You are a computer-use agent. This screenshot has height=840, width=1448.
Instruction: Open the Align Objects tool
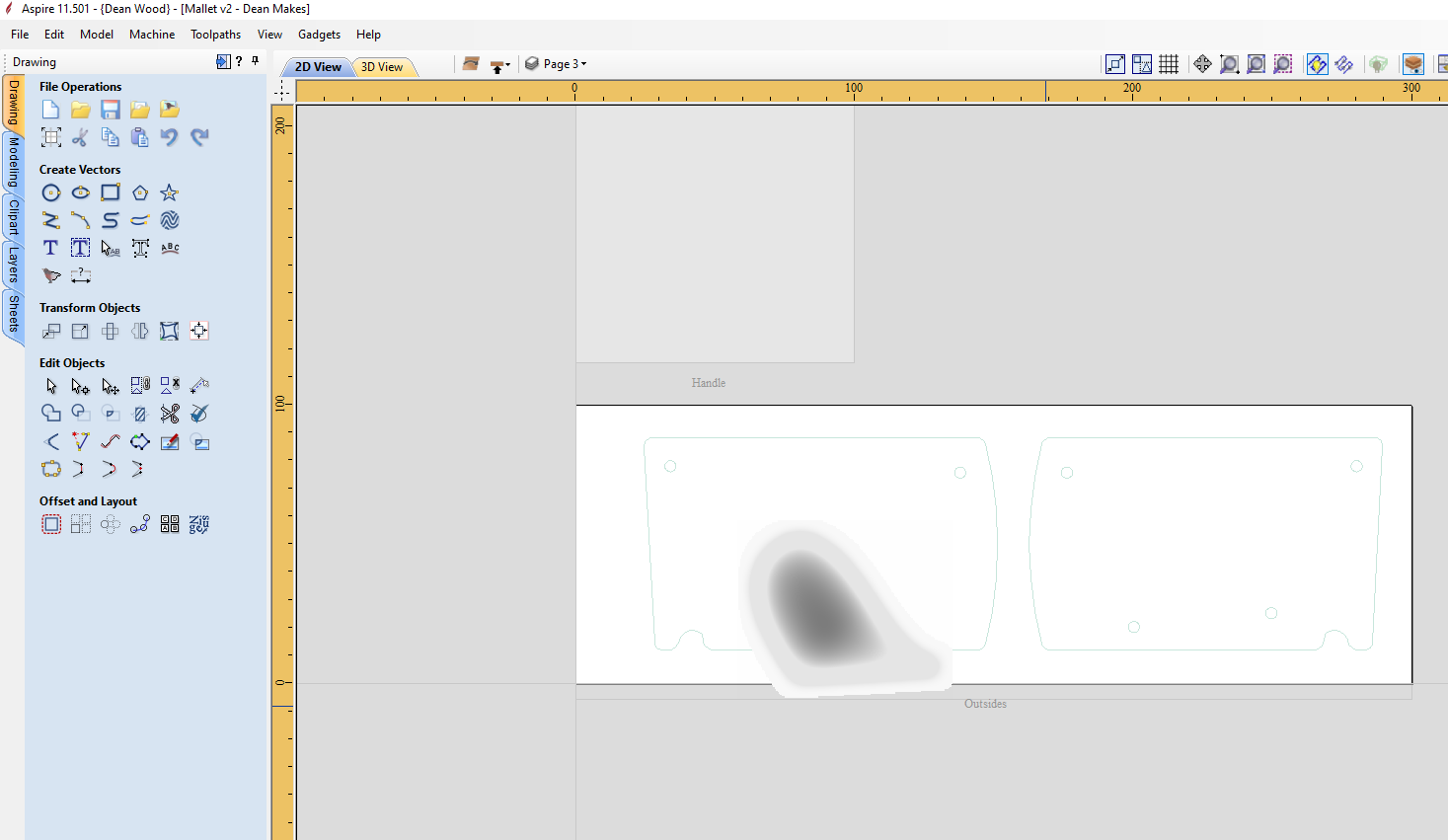pos(198,331)
